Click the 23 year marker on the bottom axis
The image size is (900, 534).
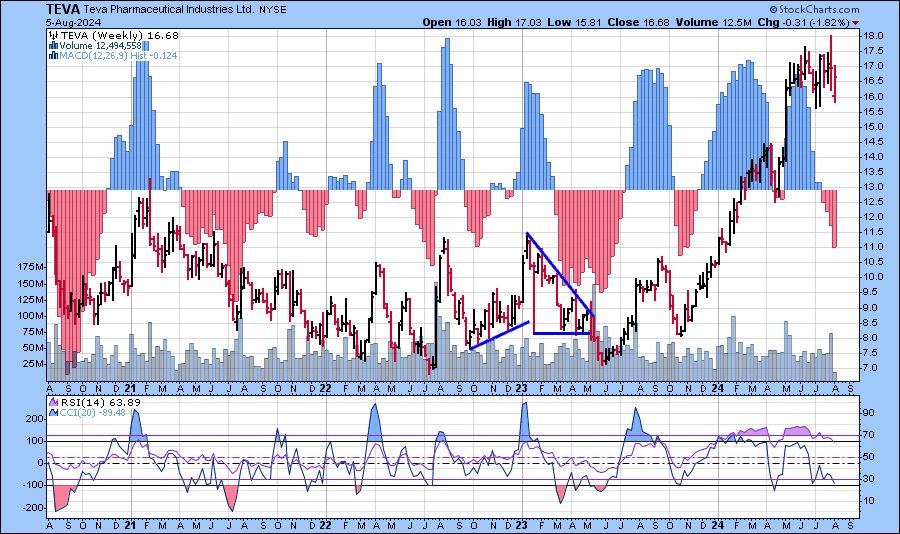coord(521,525)
